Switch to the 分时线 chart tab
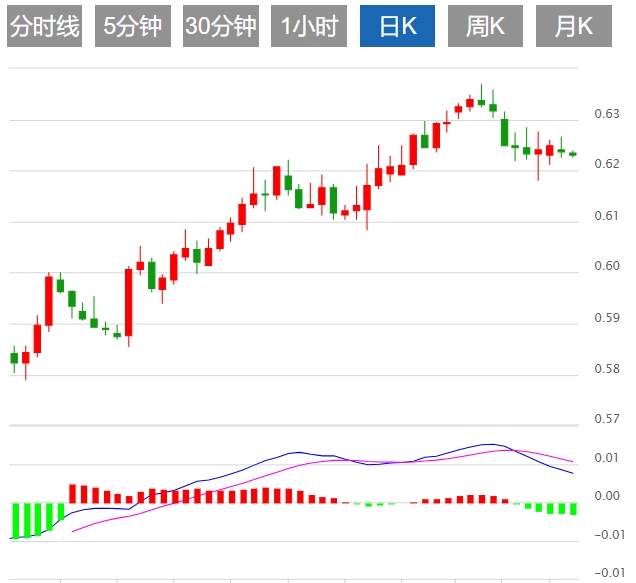 tap(45, 26)
